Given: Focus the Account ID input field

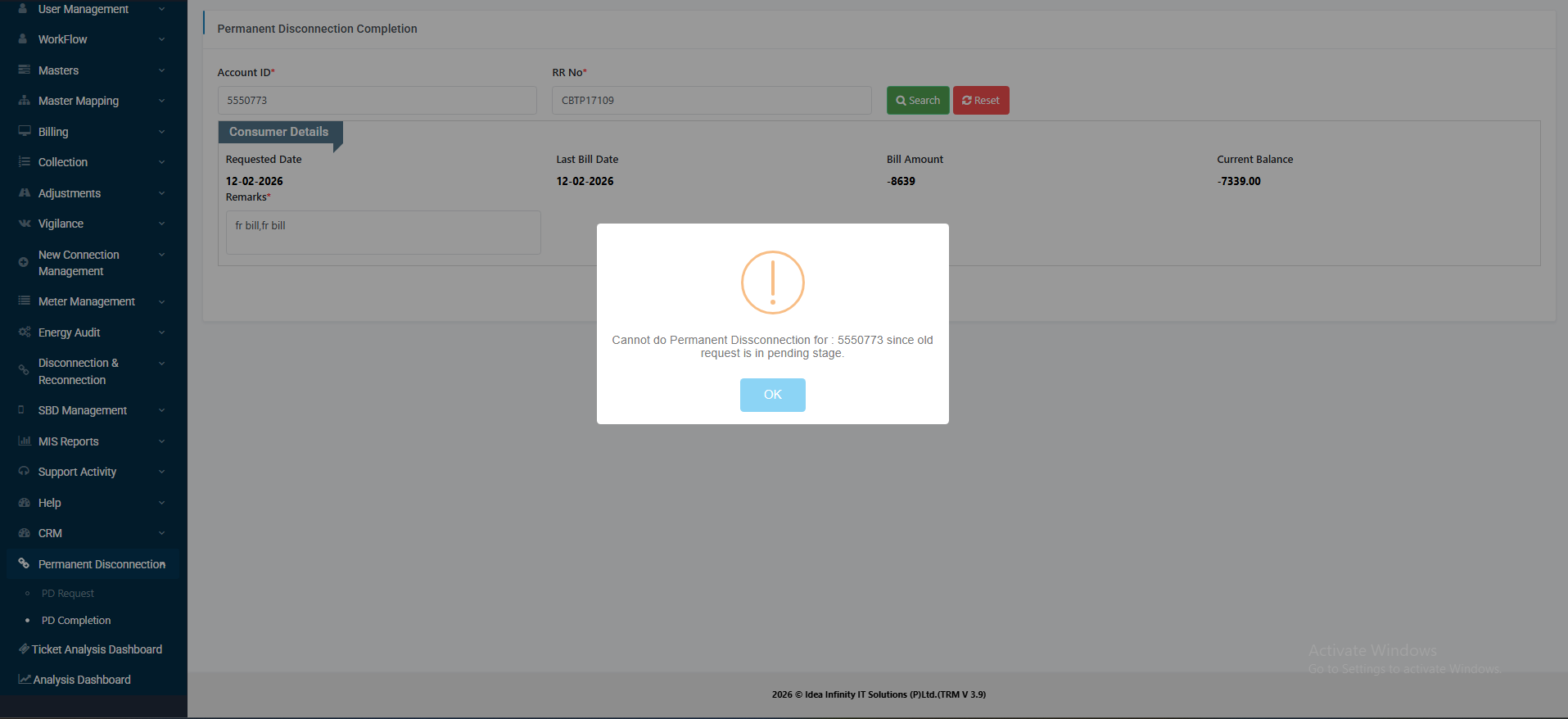Looking at the screenshot, I should [x=377, y=100].
